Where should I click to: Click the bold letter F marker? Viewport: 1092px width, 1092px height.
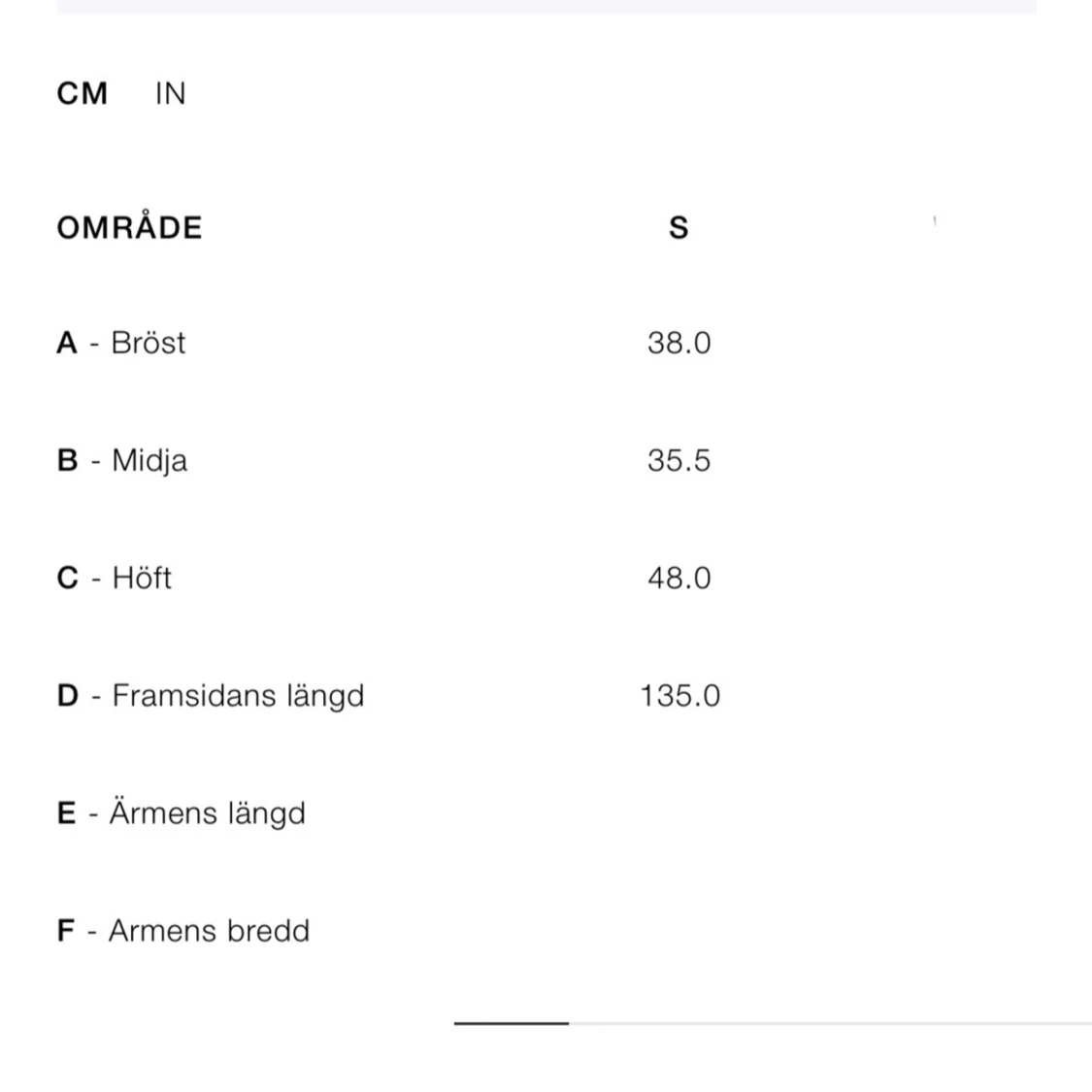click(65, 931)
